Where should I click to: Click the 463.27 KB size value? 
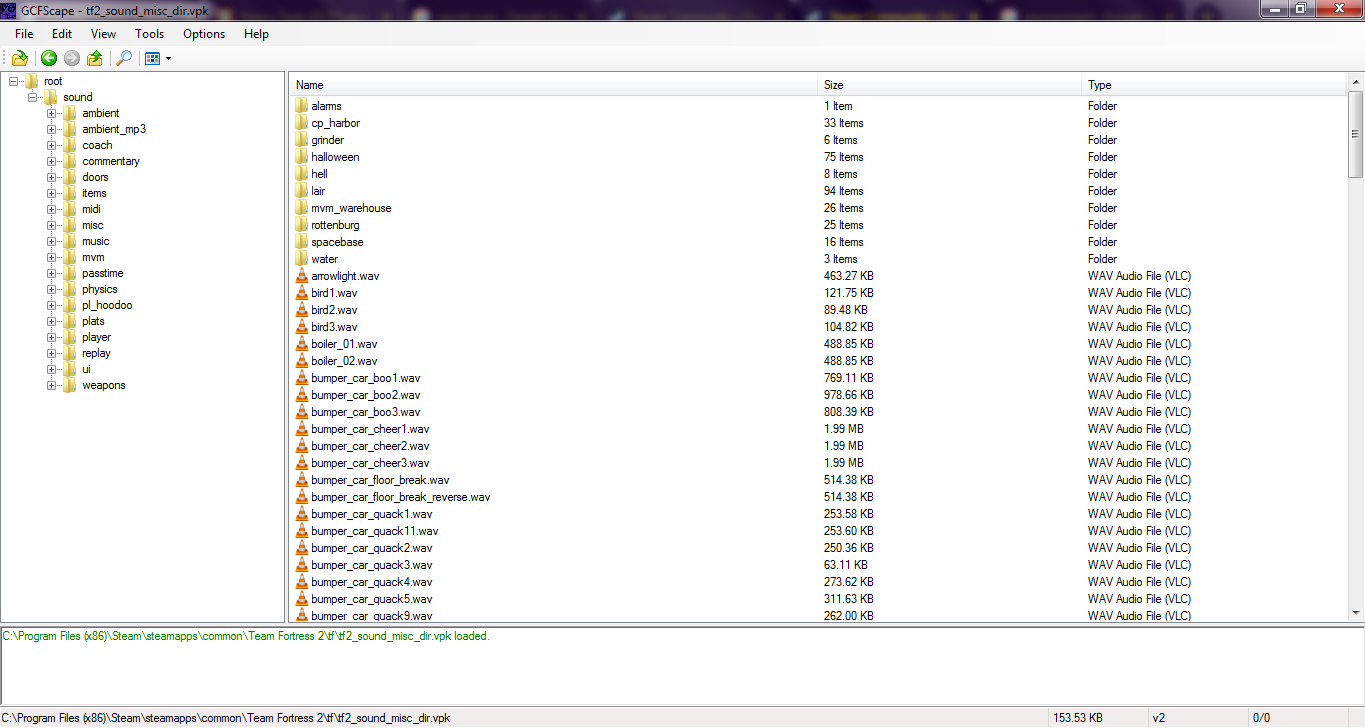(x=848, y=276)
